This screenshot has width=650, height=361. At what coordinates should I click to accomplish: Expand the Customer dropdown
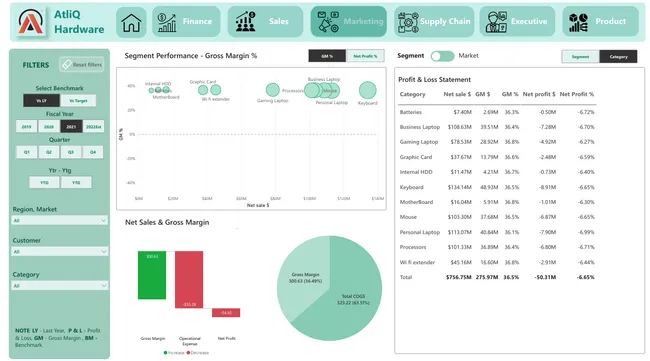(60, 252)
